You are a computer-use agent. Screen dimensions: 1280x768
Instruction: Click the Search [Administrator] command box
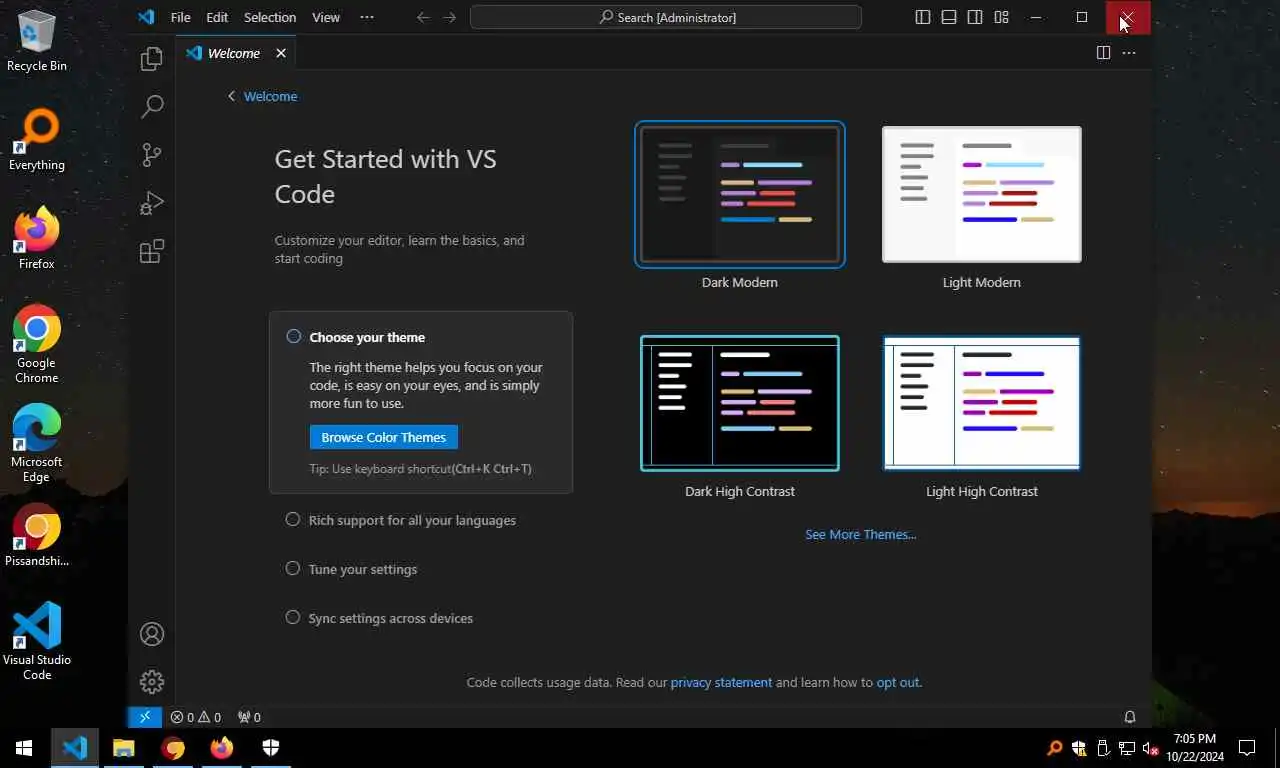pos(666,17)
